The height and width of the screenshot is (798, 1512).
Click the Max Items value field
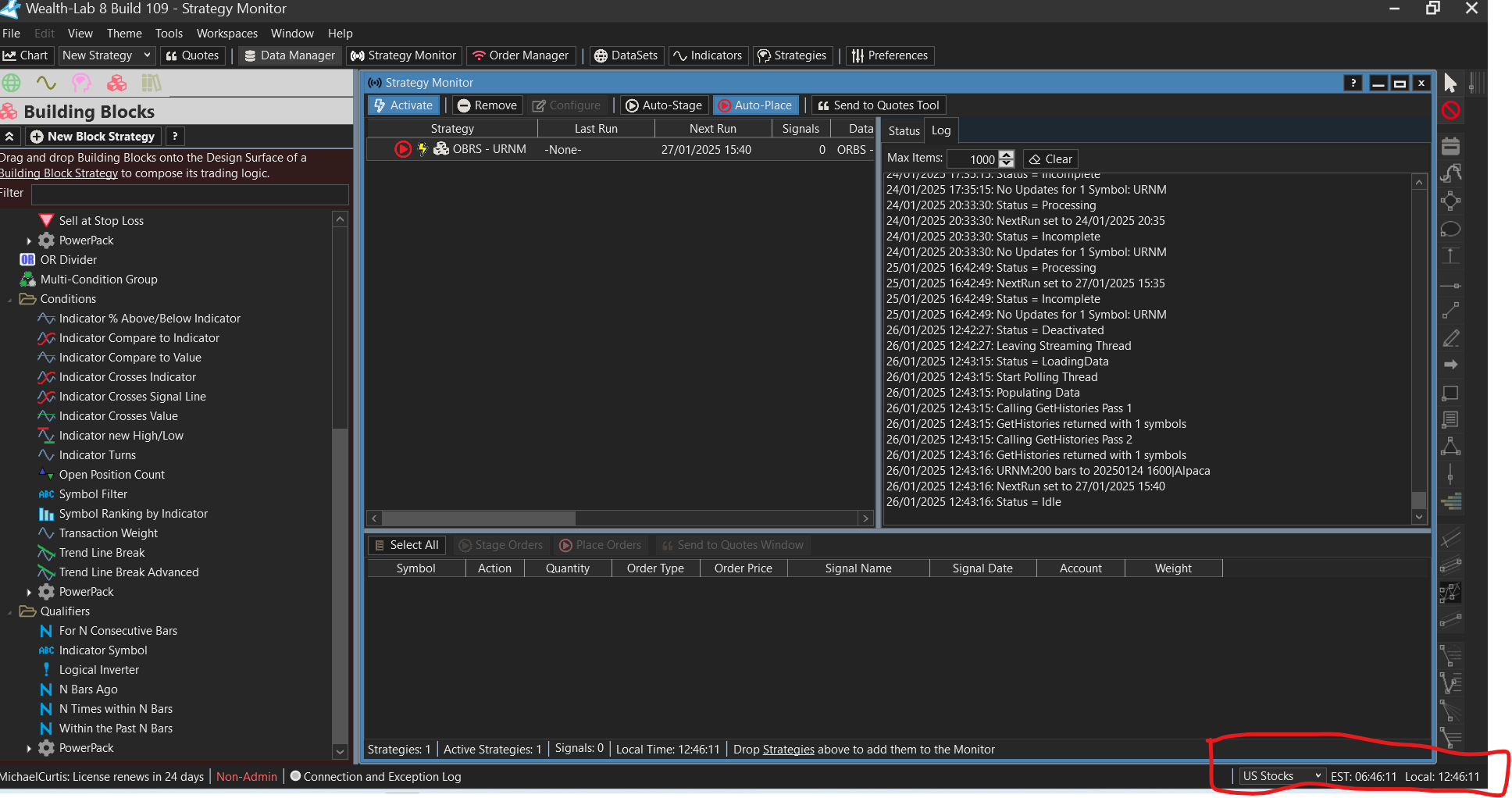(972, 159)
